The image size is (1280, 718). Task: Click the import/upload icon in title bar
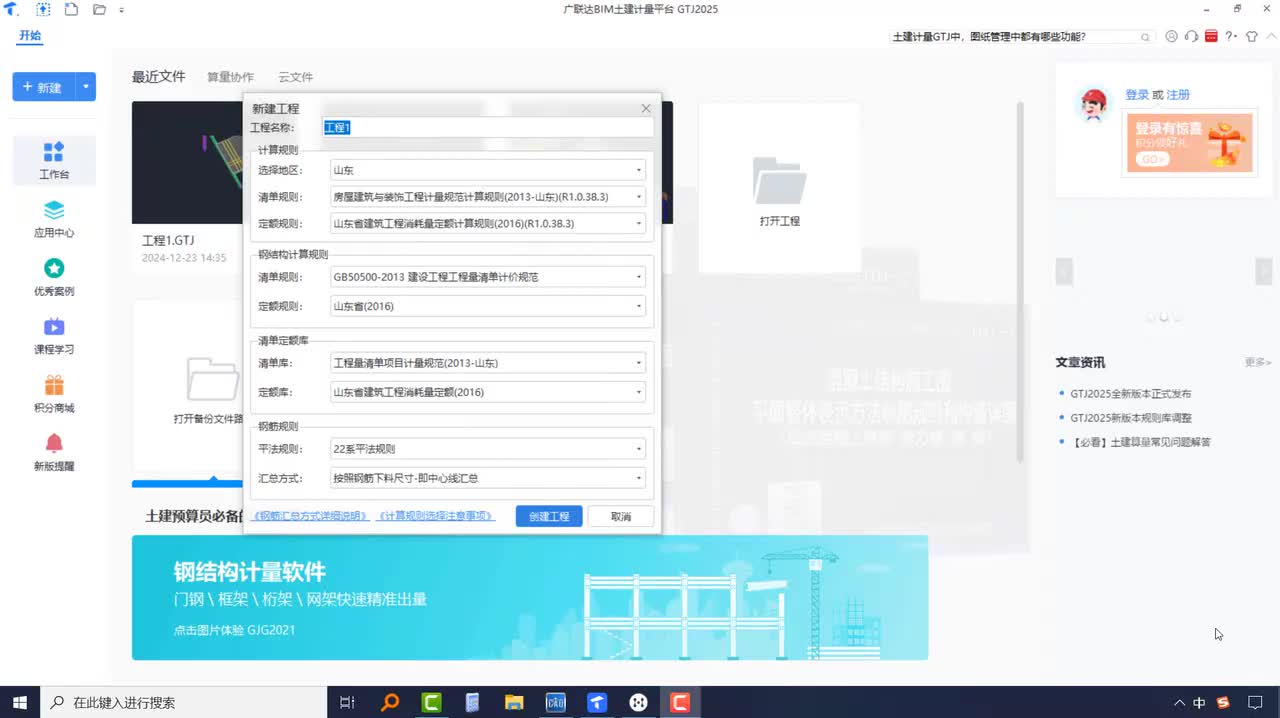[43, 9]
